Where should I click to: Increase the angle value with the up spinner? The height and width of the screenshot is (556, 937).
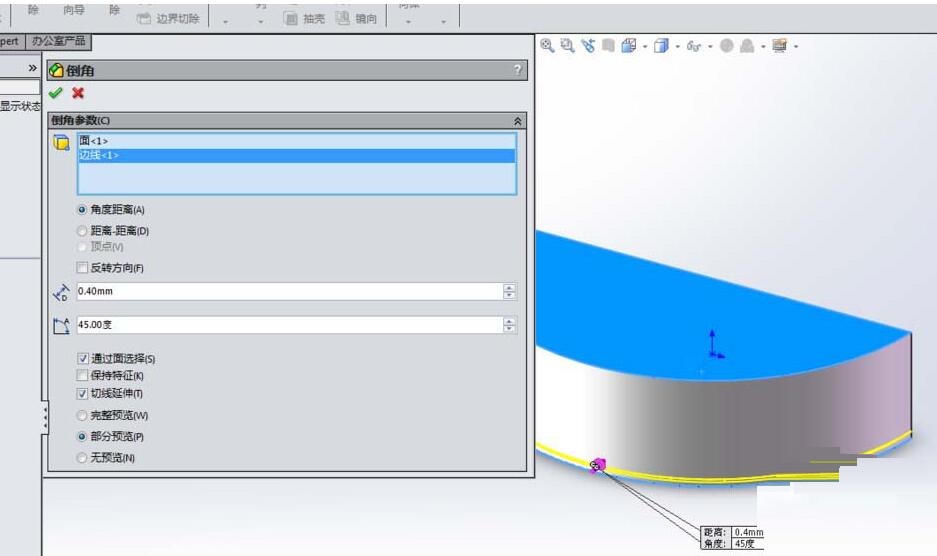coord(509,321)
